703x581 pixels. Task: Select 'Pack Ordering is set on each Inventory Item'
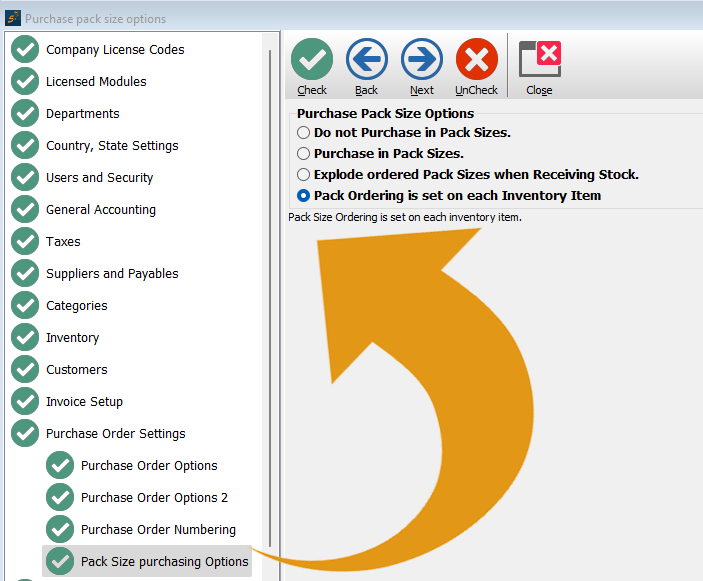pyautogui.click(x=304, y=196)
